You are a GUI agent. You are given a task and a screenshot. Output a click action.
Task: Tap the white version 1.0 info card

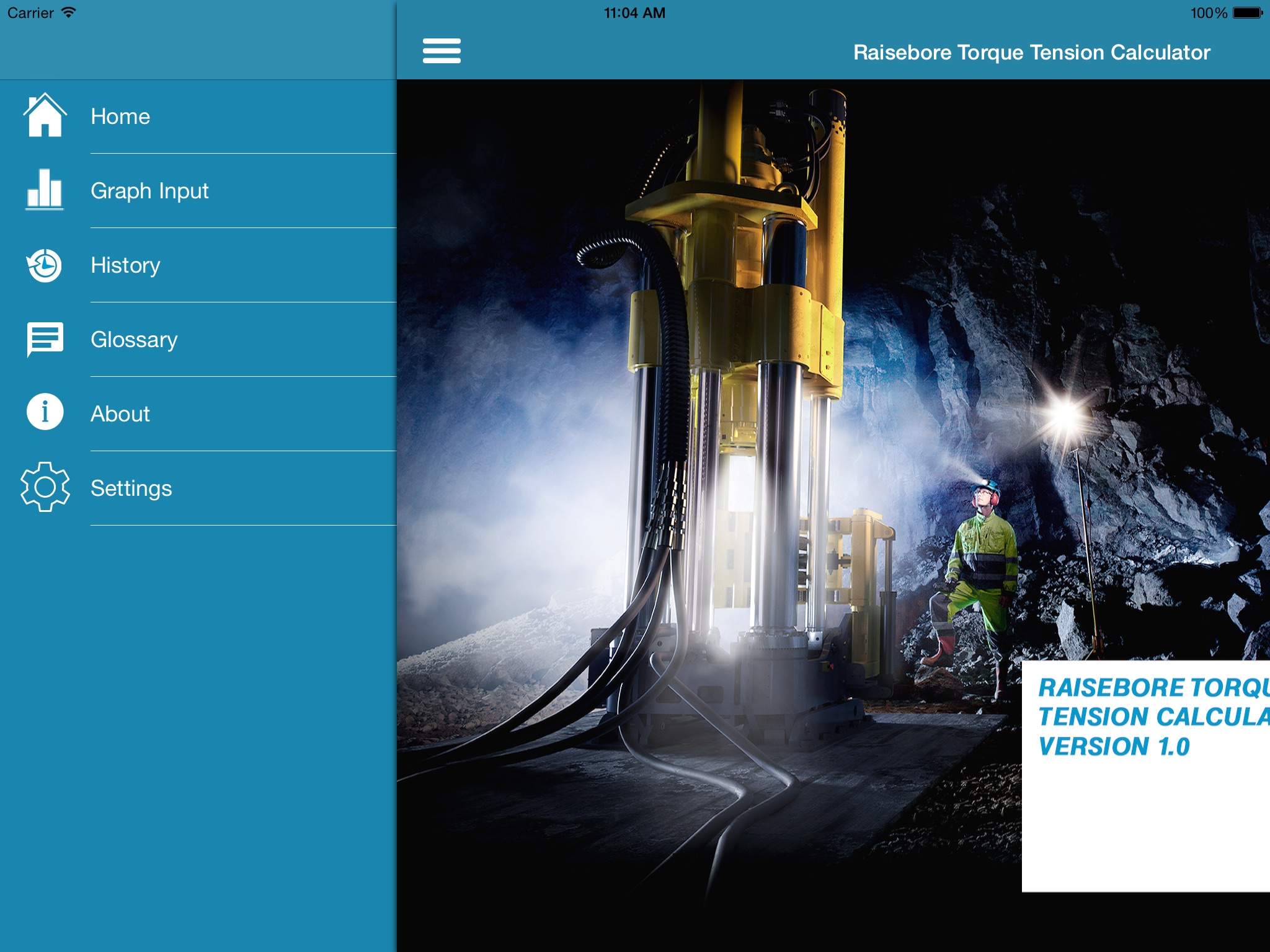1145,776
